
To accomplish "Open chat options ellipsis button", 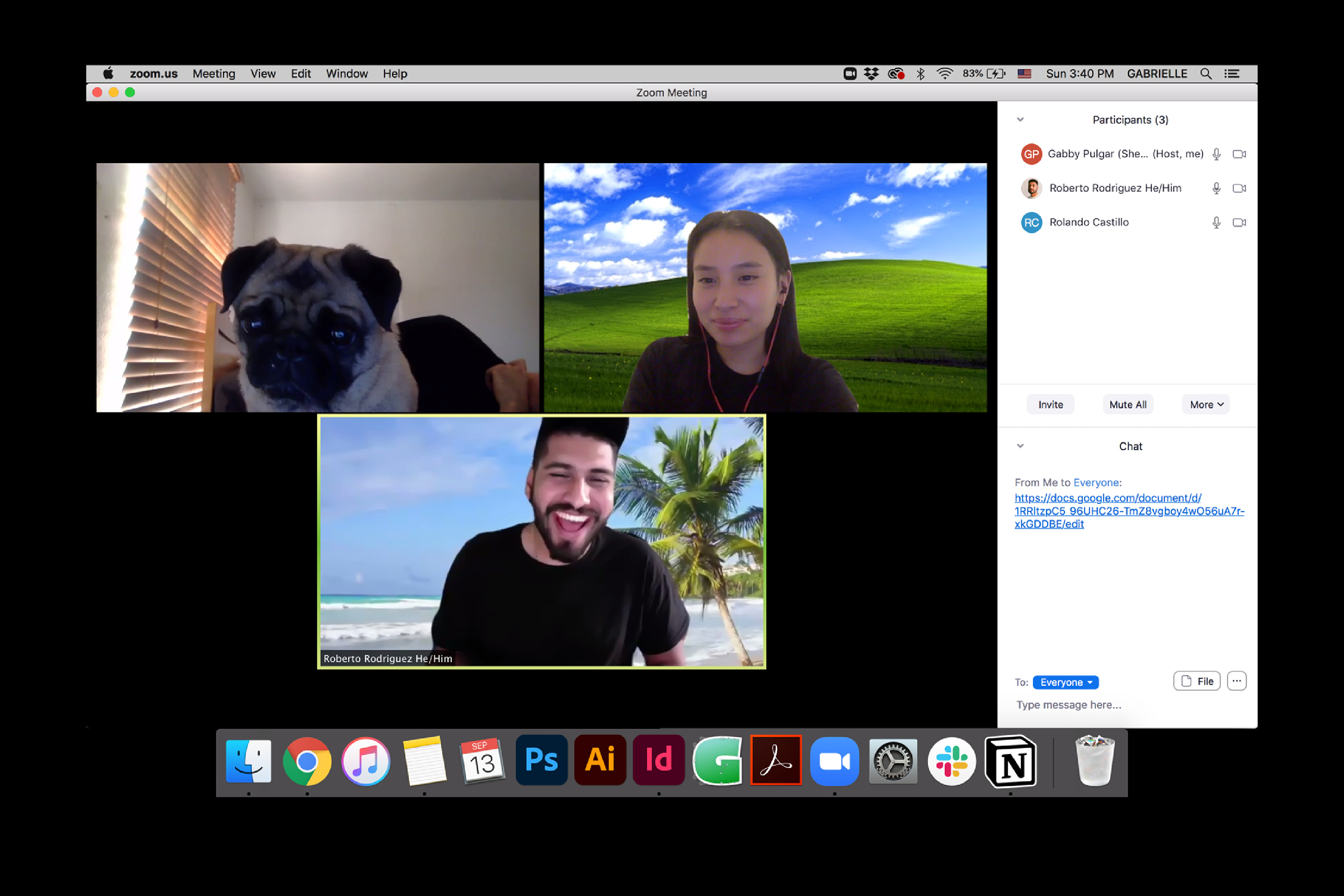I will click(1236, 681).
